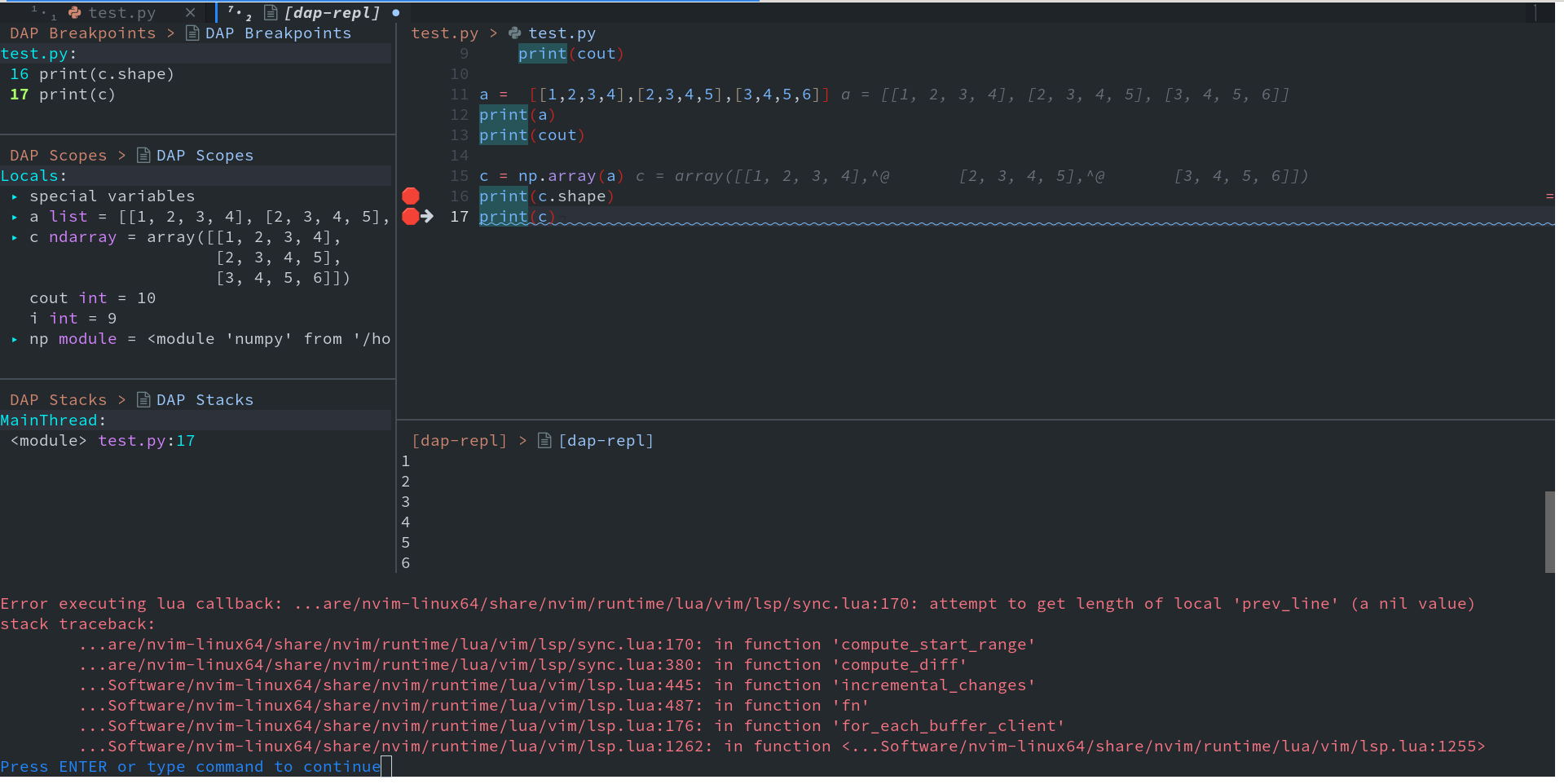Viewport: 1564px width, 784px height.
Task: Click the DAP Scopes breadcrumb label
Action: [x=58, y=155]
